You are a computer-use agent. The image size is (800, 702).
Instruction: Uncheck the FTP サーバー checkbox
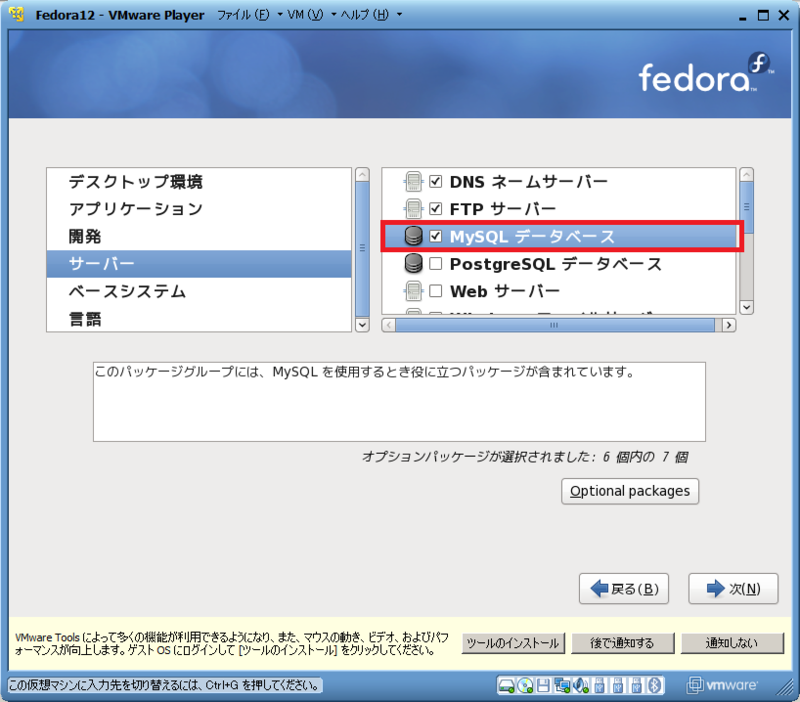437,209
